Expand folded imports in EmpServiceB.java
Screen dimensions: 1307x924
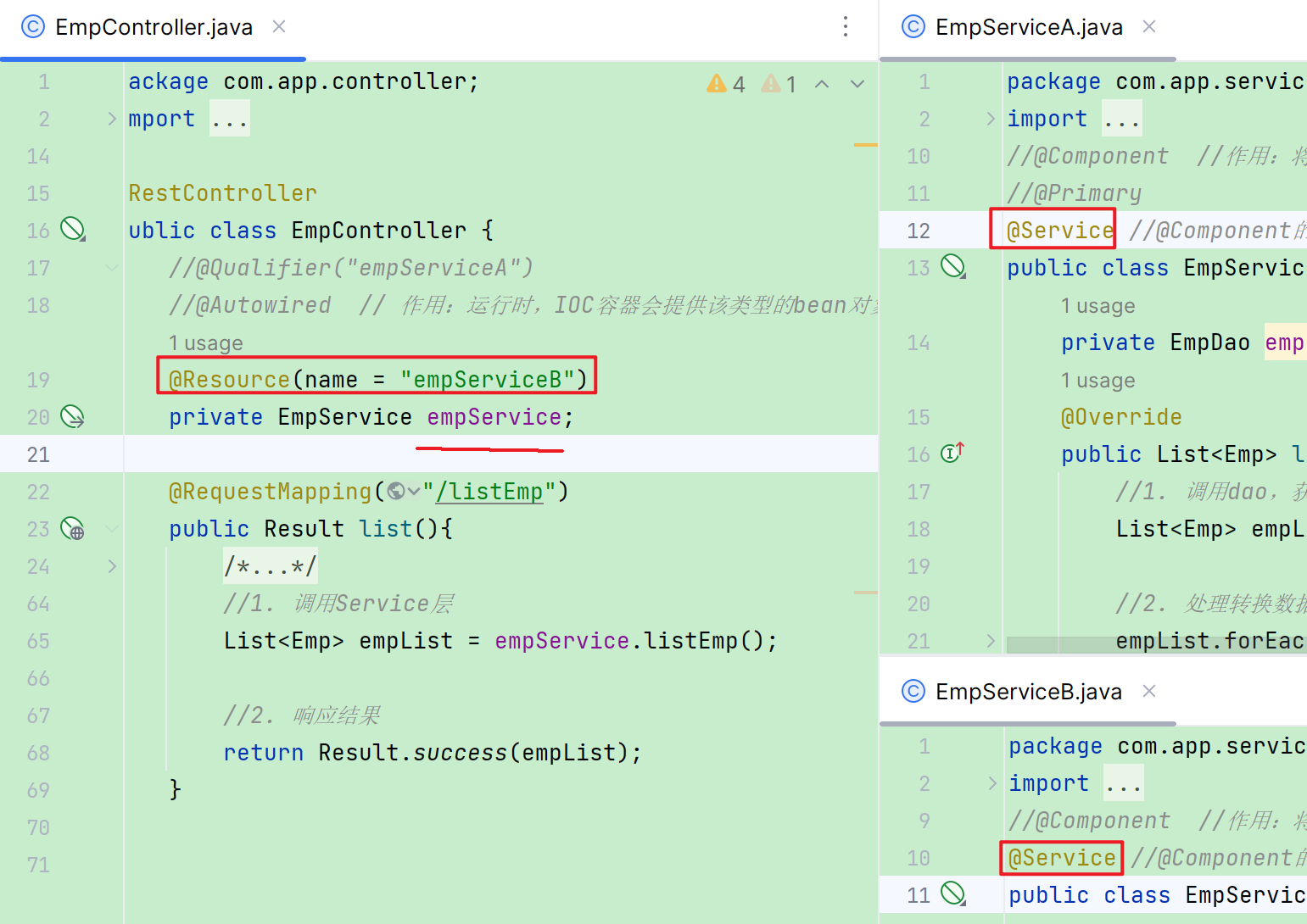click(992, 783)
